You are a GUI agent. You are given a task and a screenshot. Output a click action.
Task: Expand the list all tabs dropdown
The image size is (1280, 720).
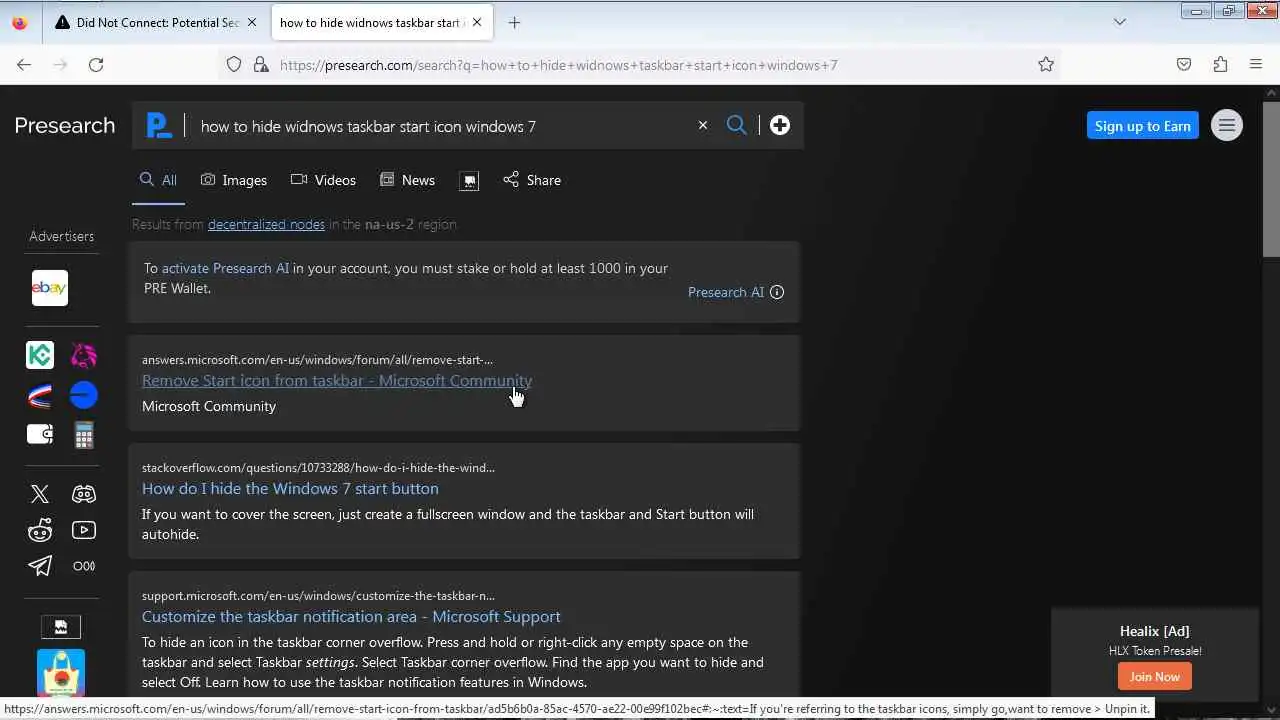click(x=1120, y=22)
